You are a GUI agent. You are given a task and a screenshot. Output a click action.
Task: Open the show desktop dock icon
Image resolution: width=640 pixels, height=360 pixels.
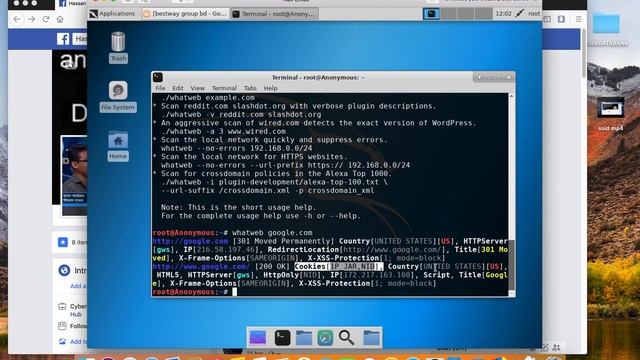258,338
